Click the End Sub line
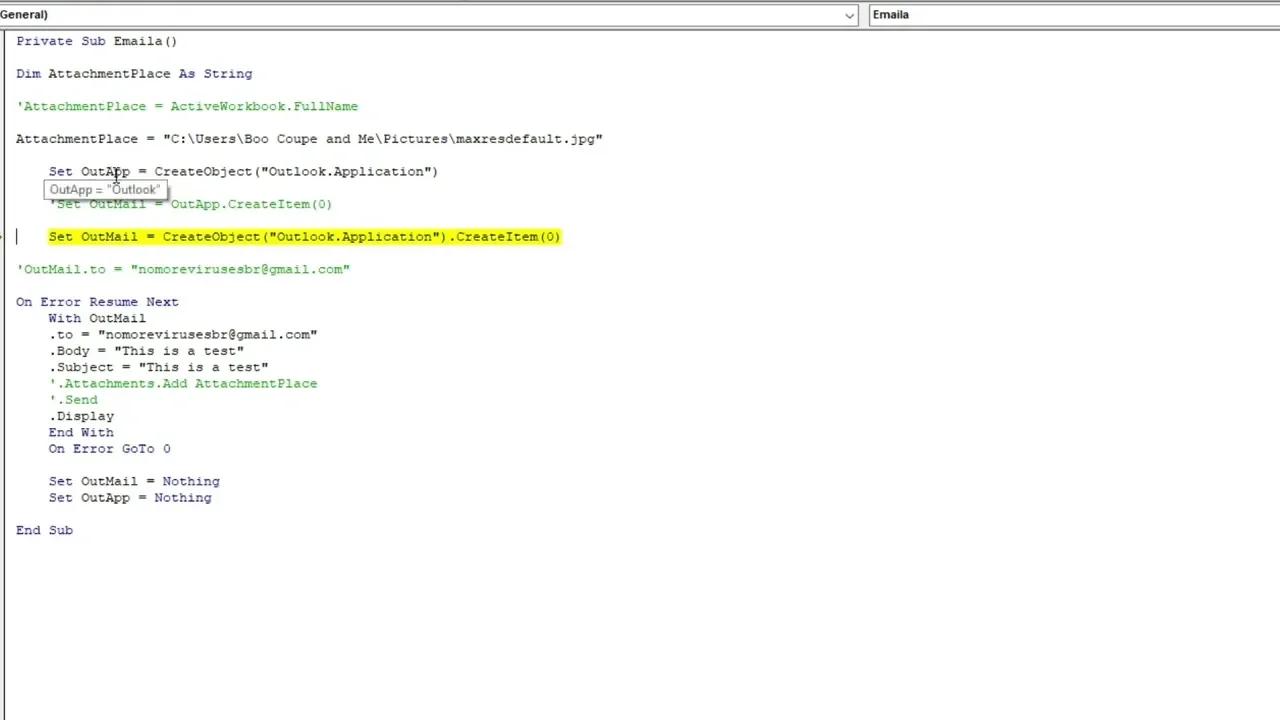Image resolution: width=1280 pixels, height=720 pixels. (x=44, y=530)
